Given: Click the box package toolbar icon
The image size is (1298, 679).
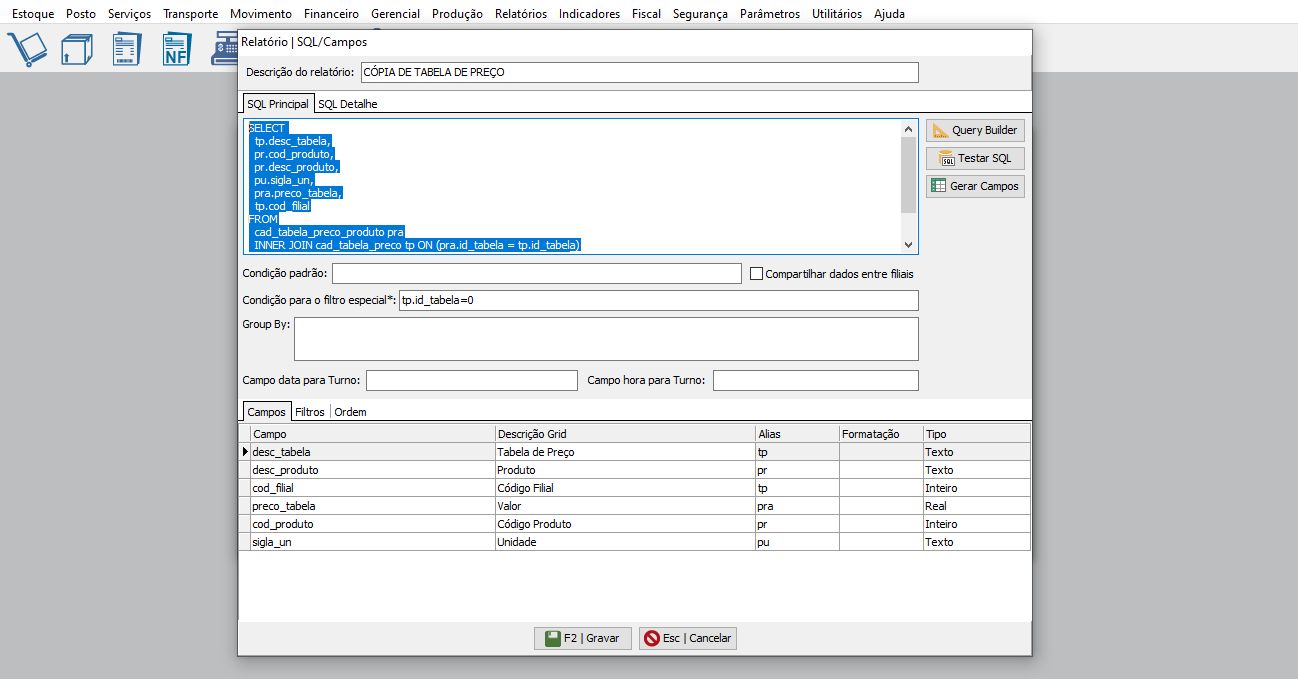Looking at the screenshot, I should 76,49.
